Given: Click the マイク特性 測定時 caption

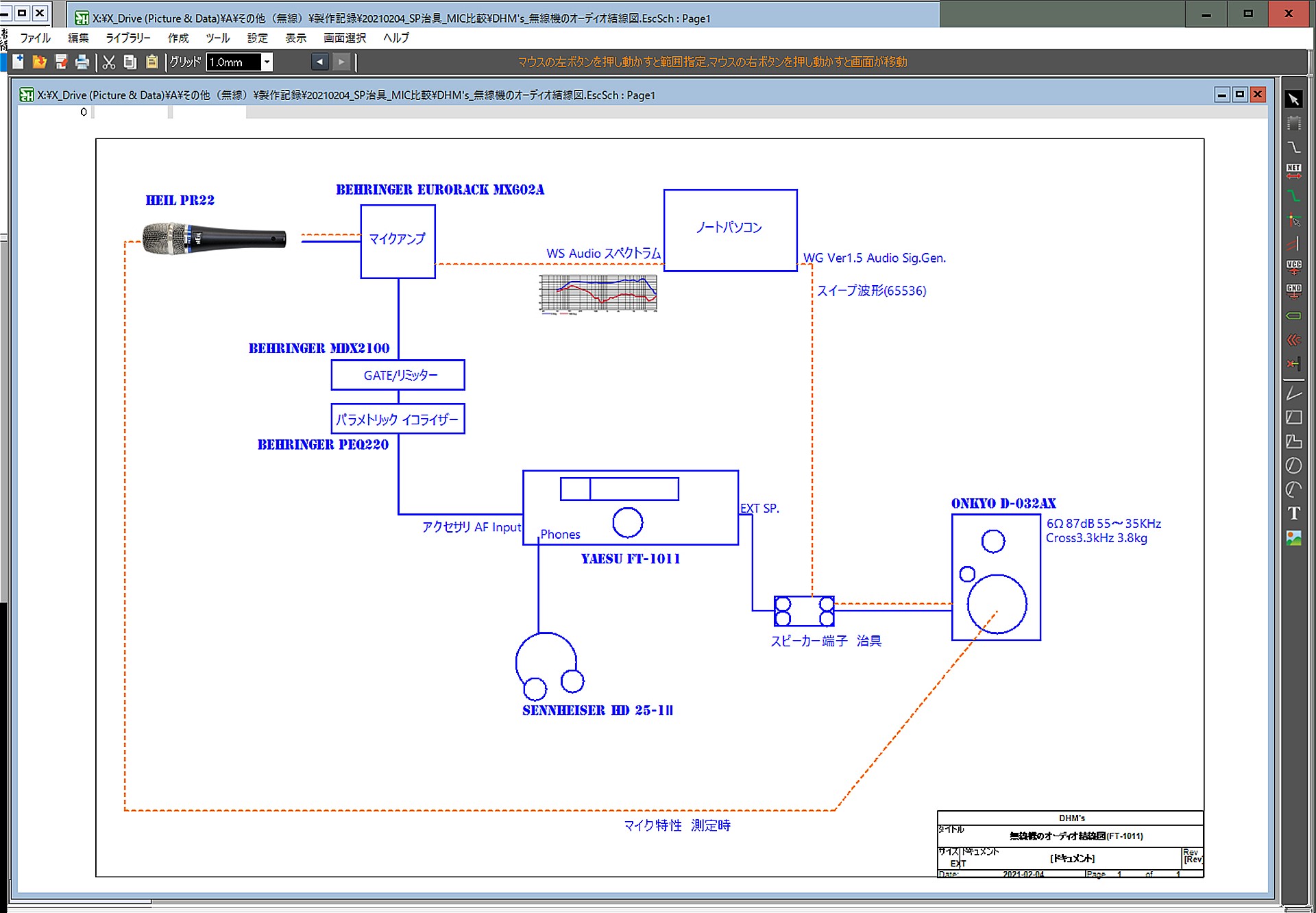Looking at the screenshot, I should pos(677,825).
